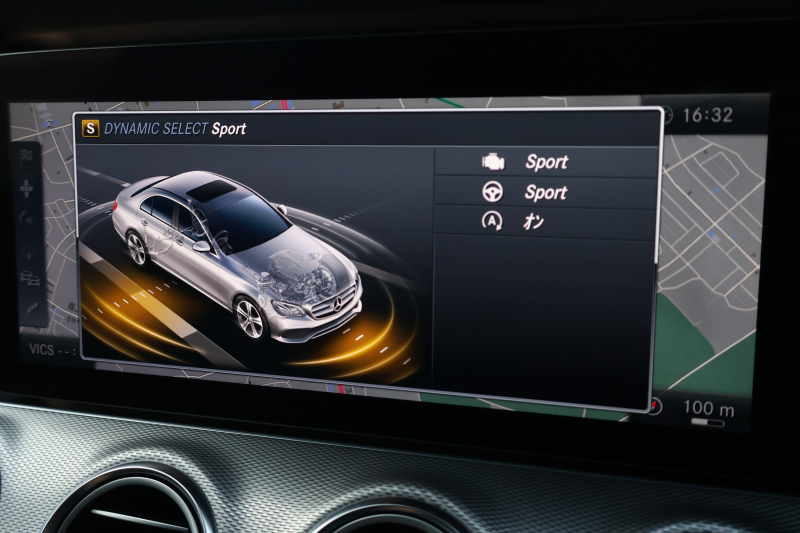This screenshot has height=533, width=800.
Task: Select the DYNAMIC SELECT Sport title bar
Action: click(x=175, y=129)
